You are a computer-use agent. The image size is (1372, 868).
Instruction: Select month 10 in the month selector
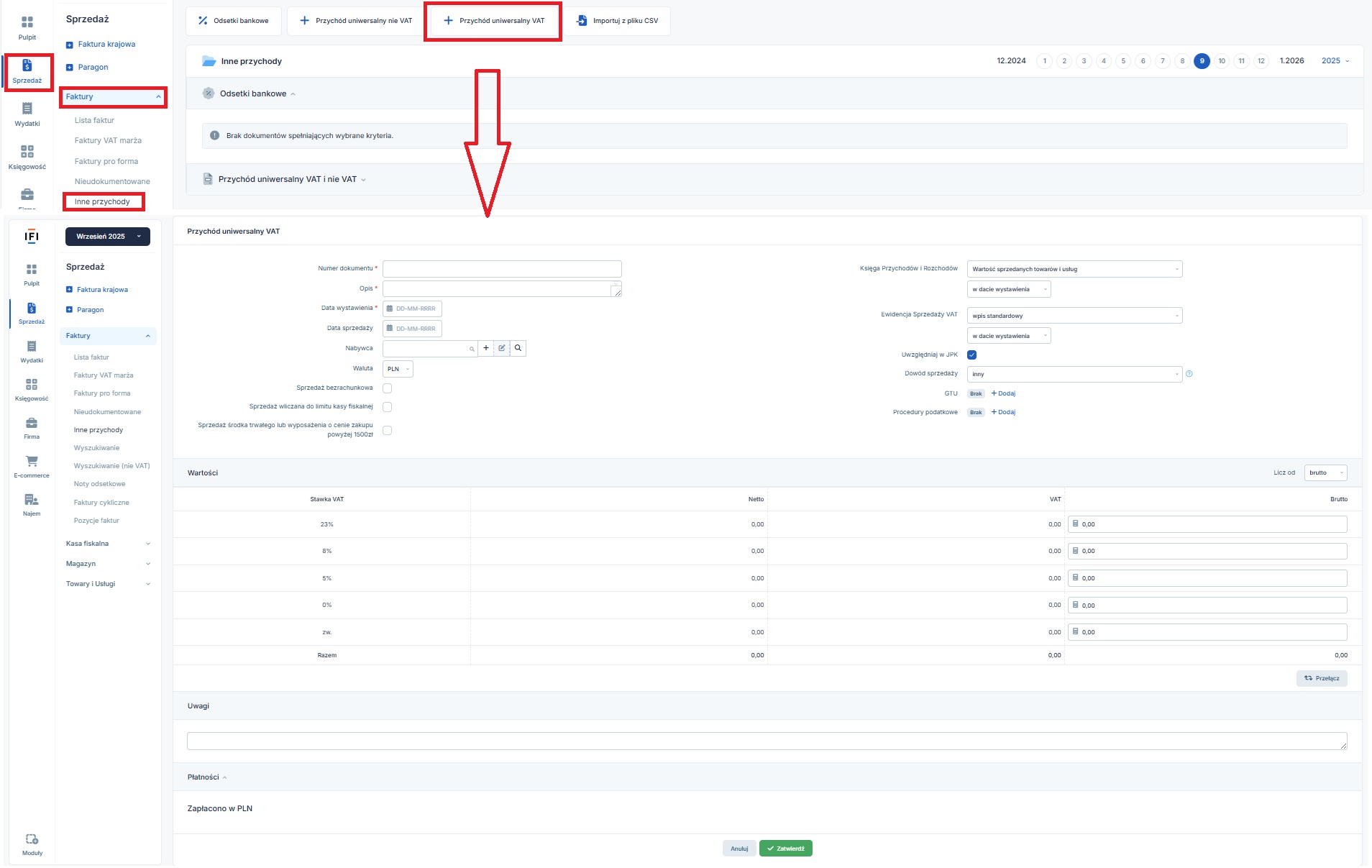(1222, 61)
